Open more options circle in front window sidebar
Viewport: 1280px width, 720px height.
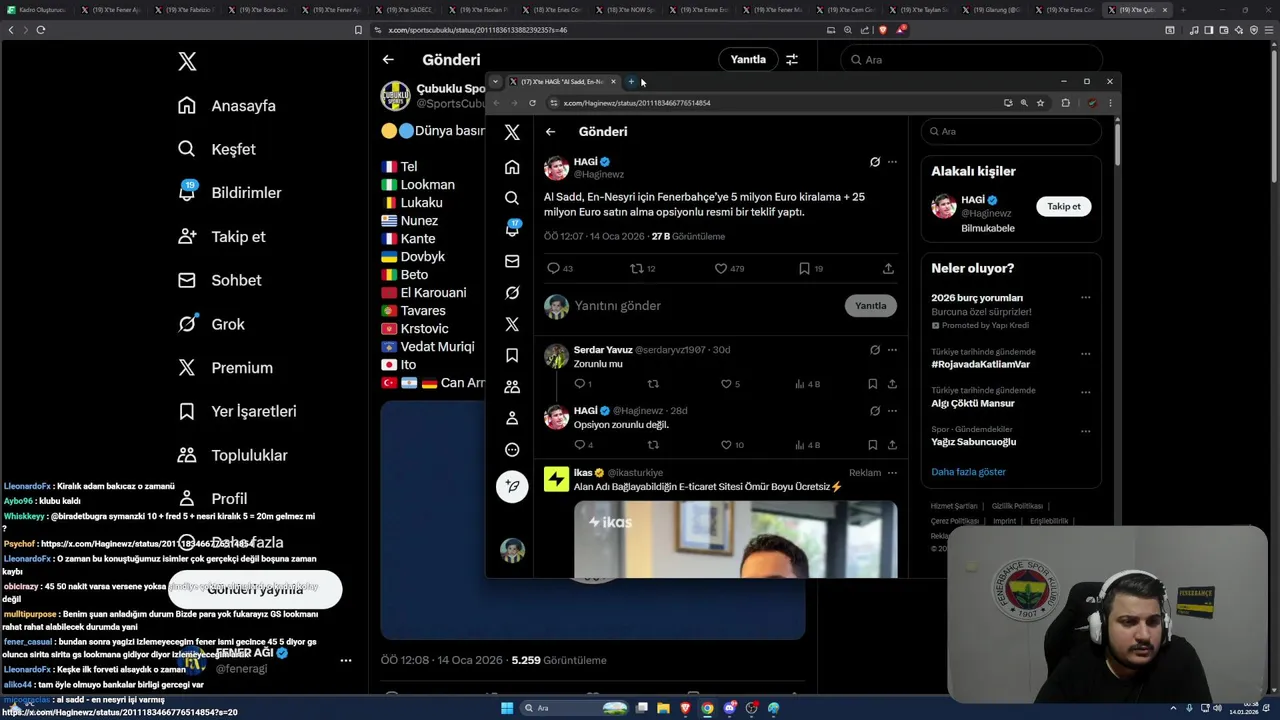click(512, 450)
